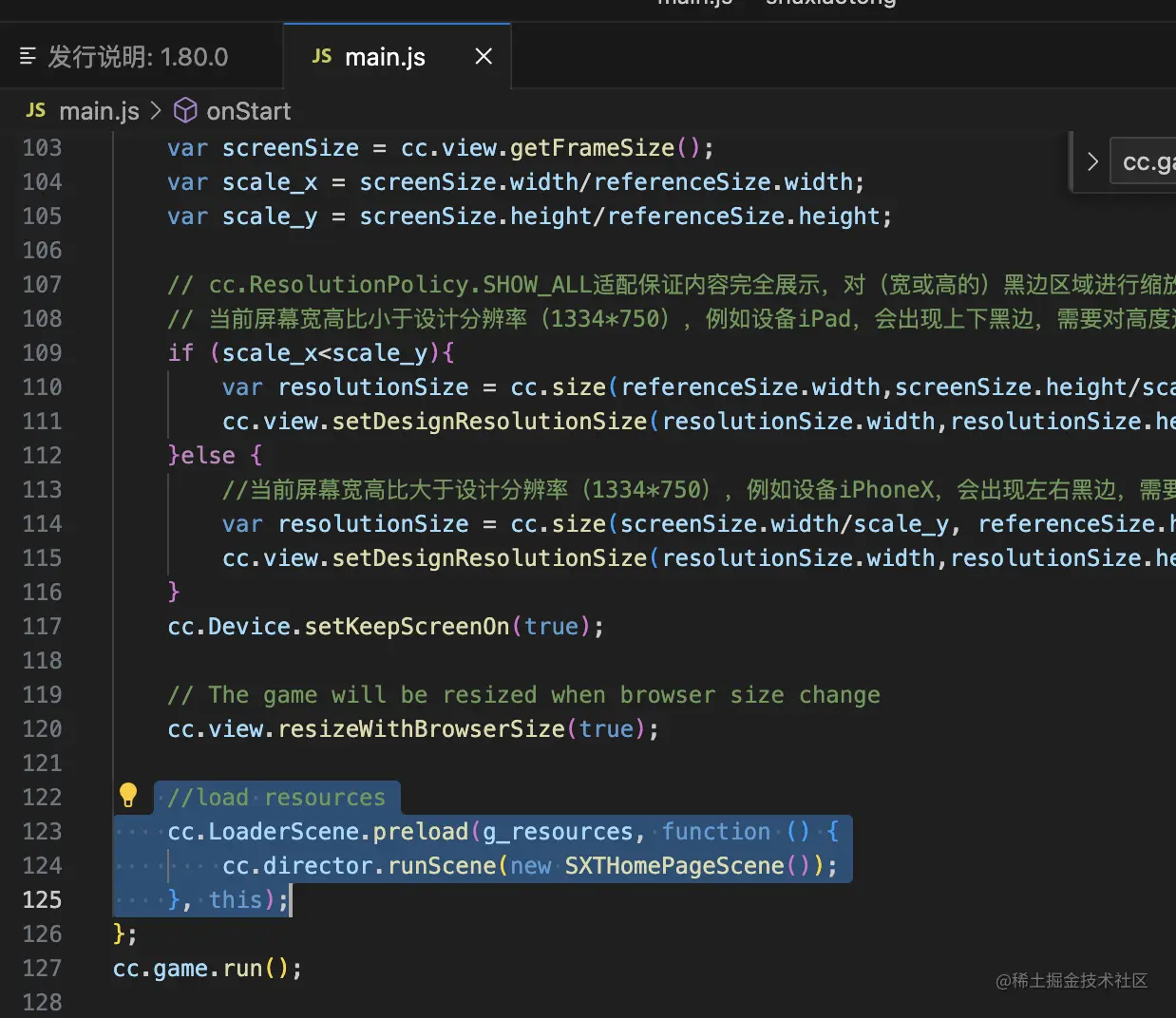Click the X icon to close main.js tab
1176x1018 pixels.
pos(484,56)
